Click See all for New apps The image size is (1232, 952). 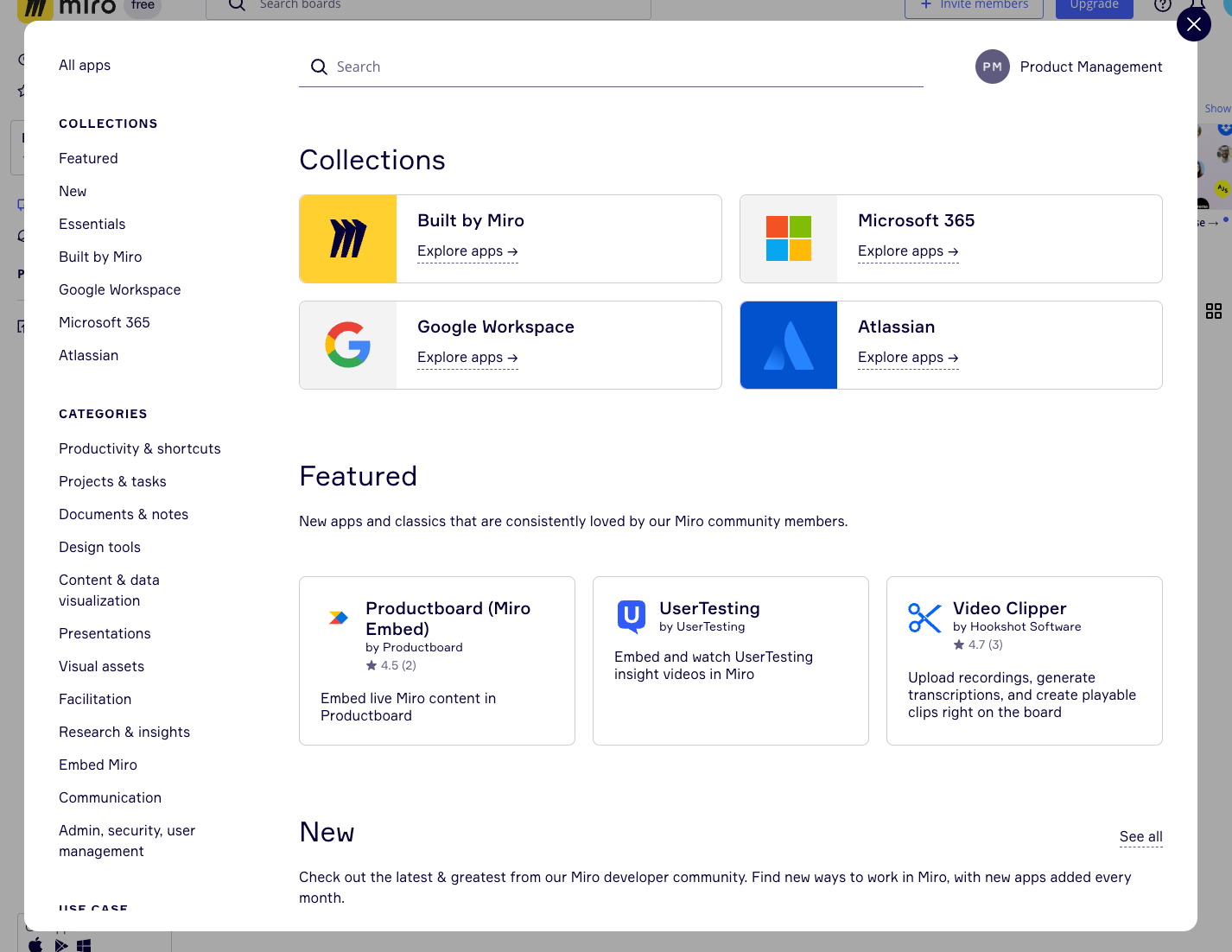[x=1140, y=836]
